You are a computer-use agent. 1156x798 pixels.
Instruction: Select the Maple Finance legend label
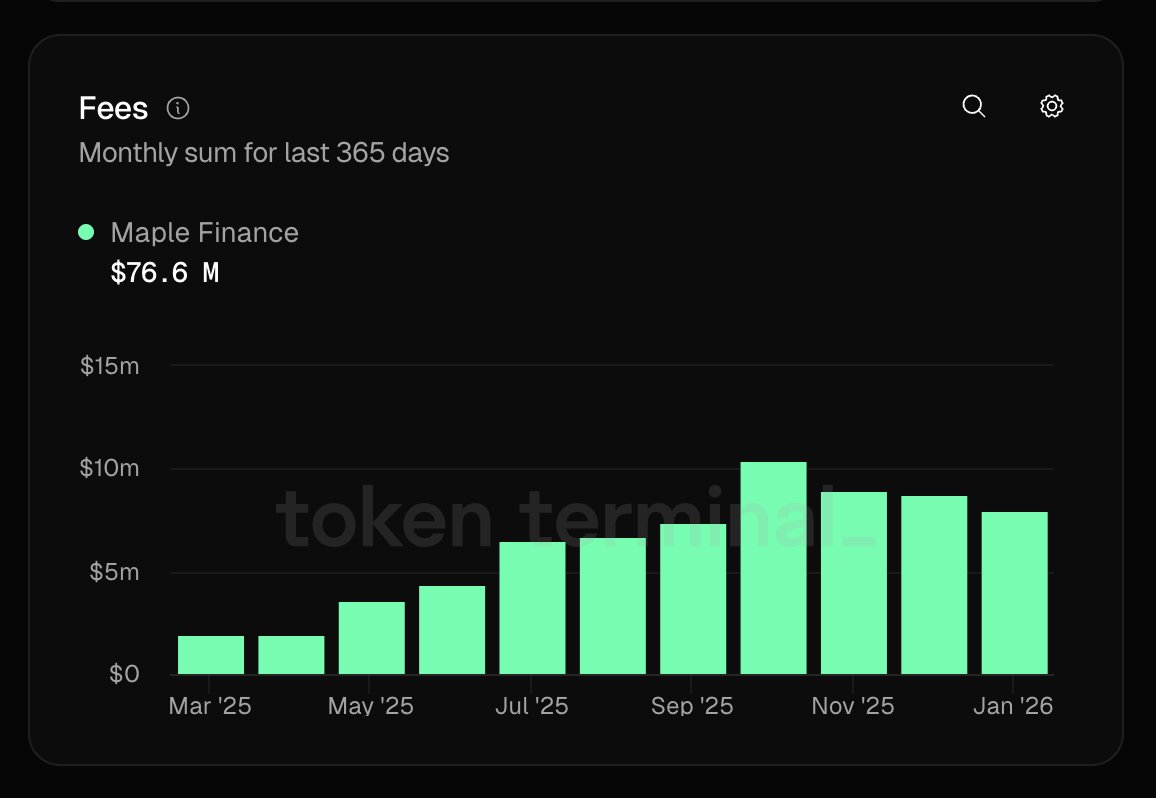coord(204,233)
